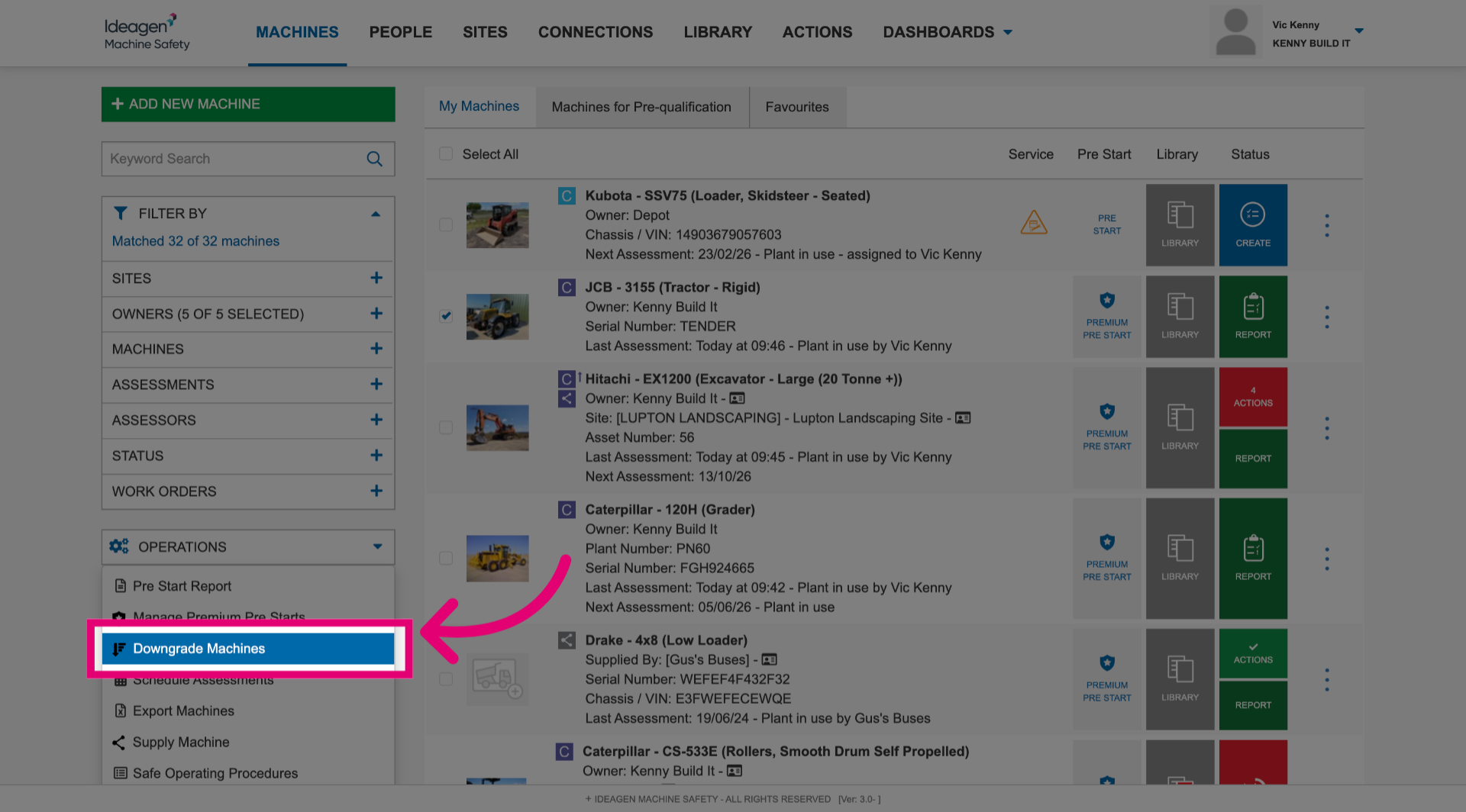Image resolution: width=1466 pixels, height=812 pixels.
Task: Open Report for Drake 4x8
Action: (1253, 705)
